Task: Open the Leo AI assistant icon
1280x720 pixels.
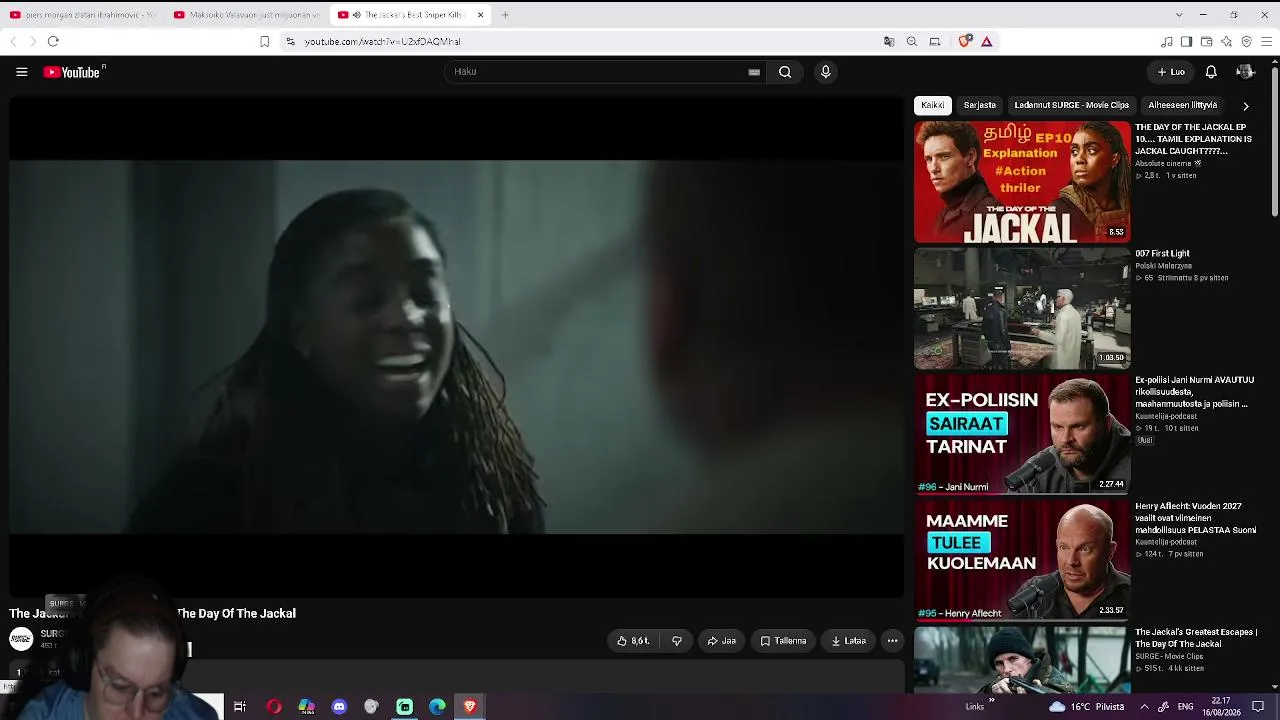Action: [x=1226, y=42]
